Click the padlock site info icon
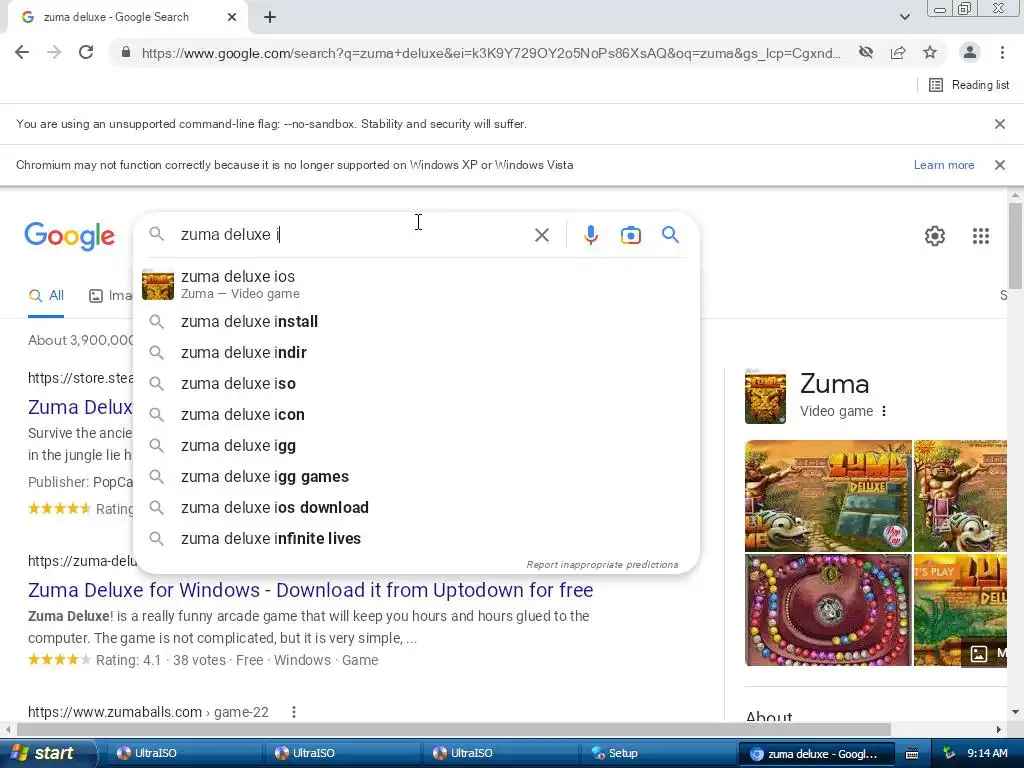The width and height of the screenshot is (1024, 768). click(126, 53)
